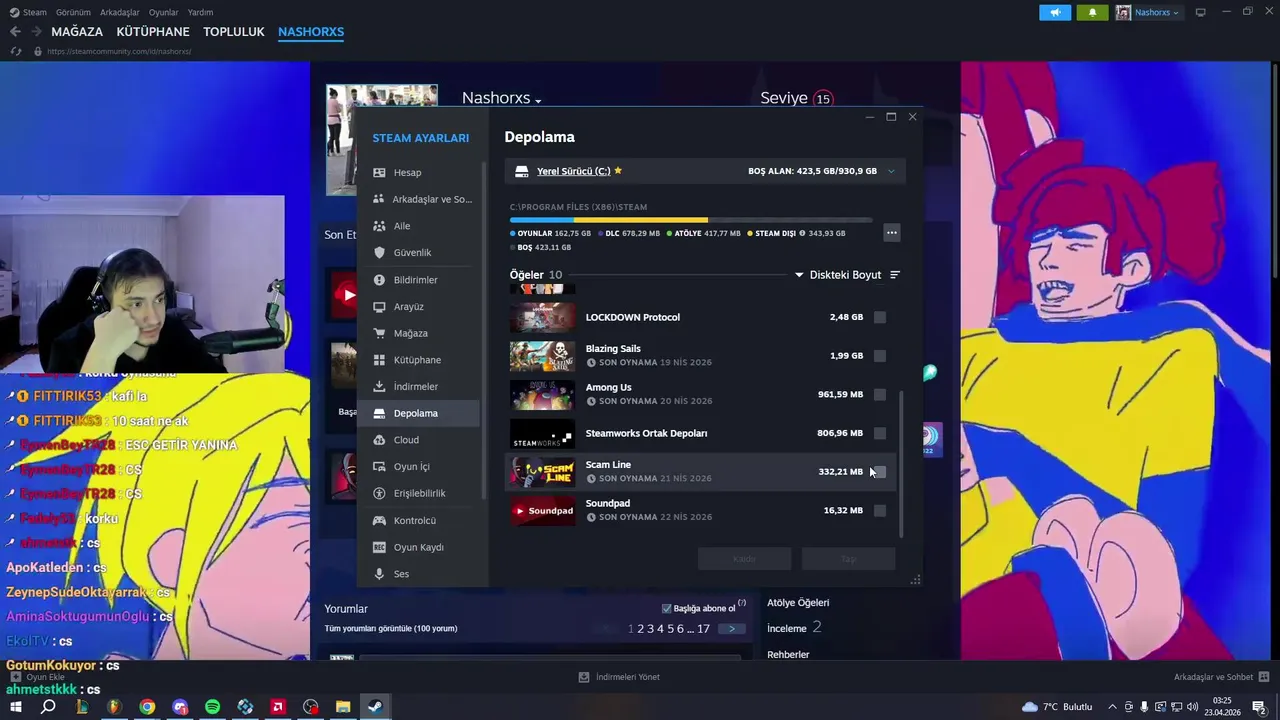1280x720 pixels.
Task: Tick the Steamworks Ortak Depoları checkbox
Action: (880, 433)
